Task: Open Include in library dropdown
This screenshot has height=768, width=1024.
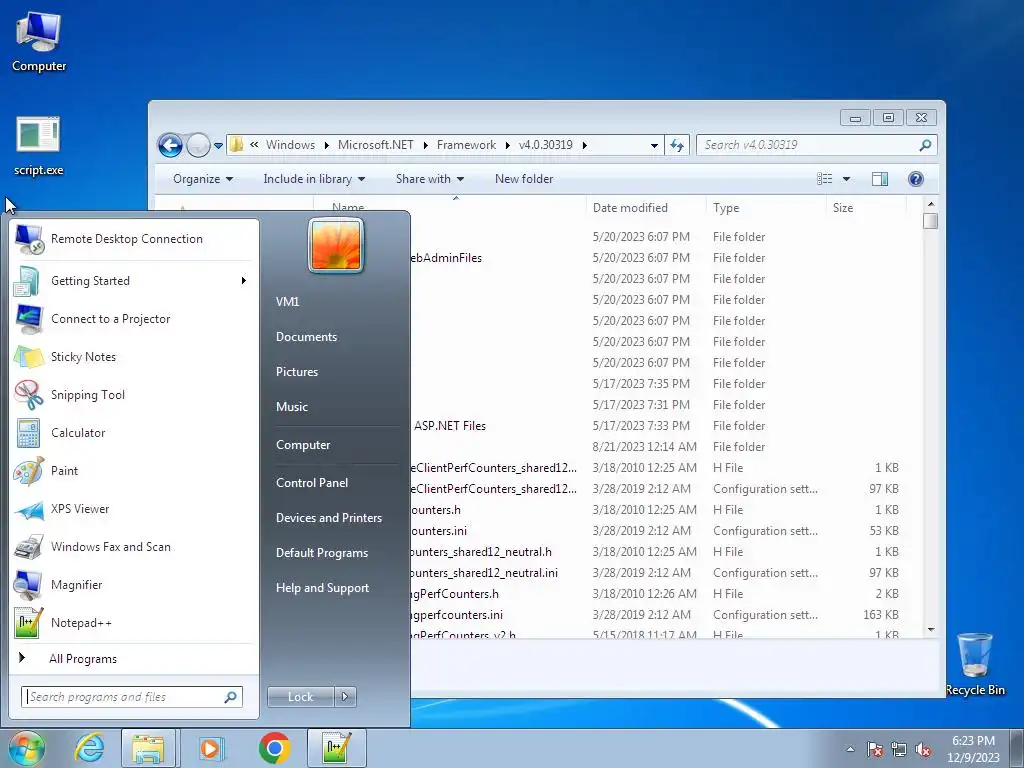Action: [x=314, y=179]
